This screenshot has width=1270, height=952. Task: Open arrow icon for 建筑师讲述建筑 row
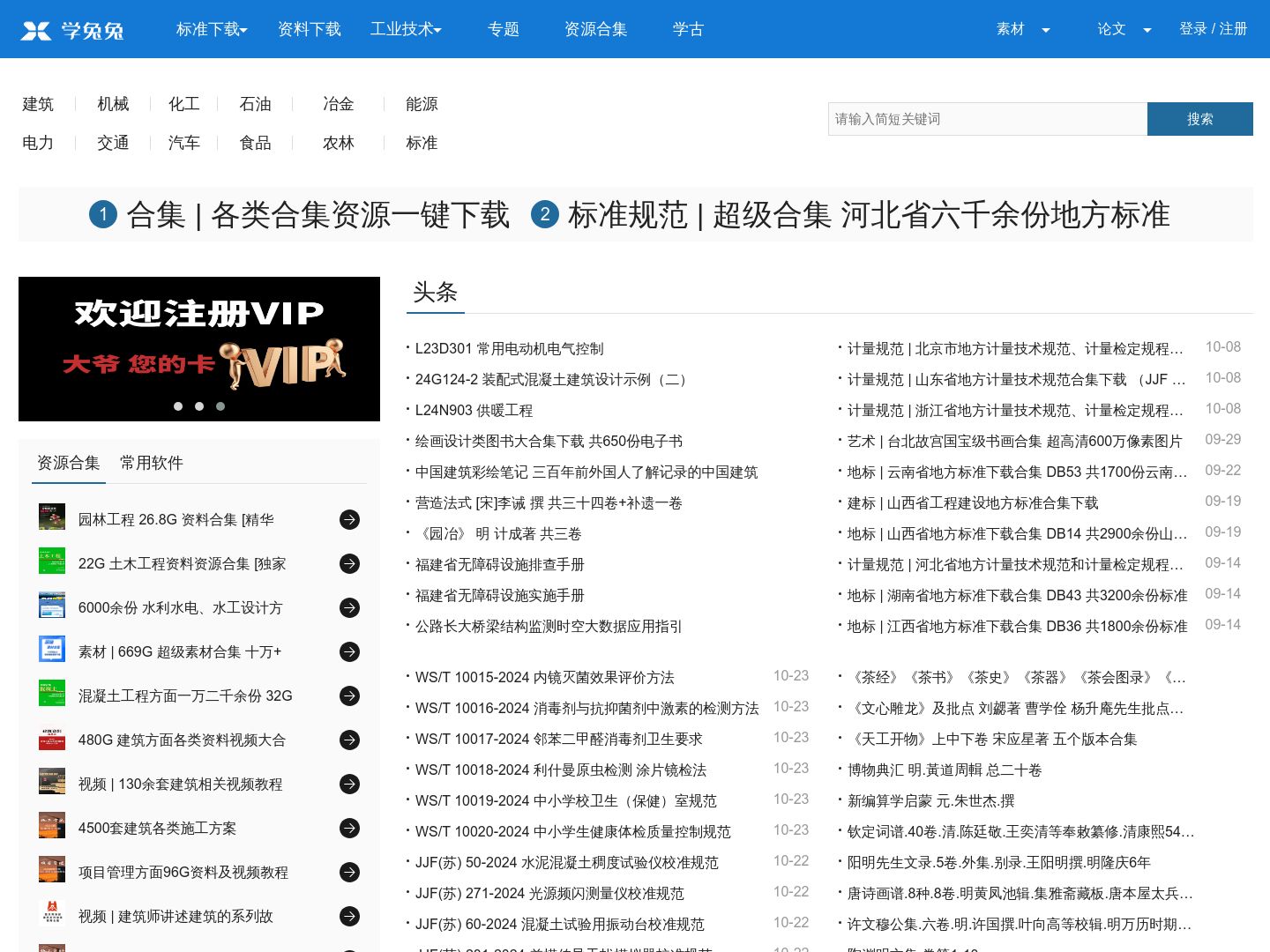tap(350, 917)
